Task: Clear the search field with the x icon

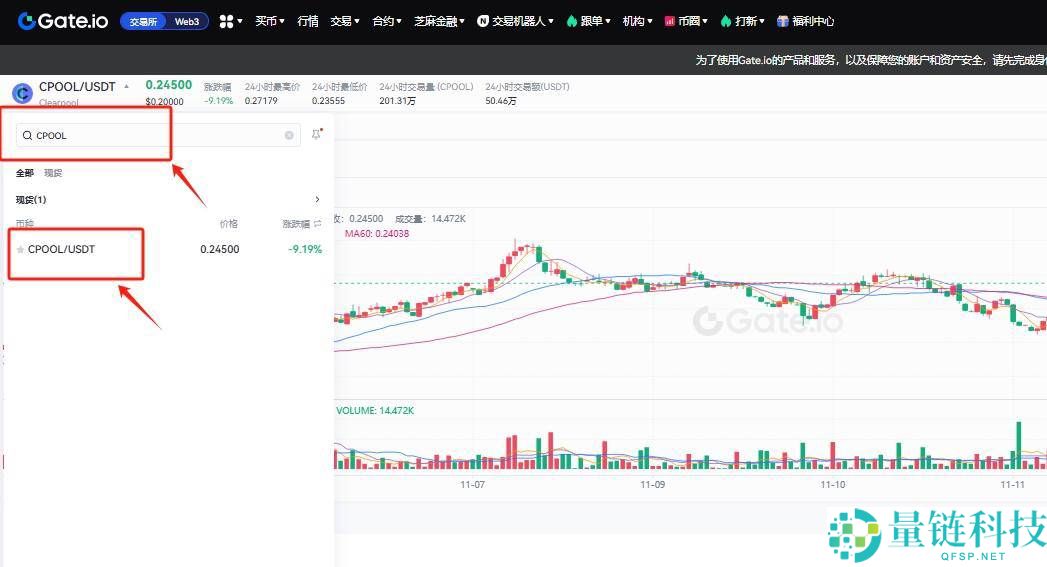Action: 289,136
